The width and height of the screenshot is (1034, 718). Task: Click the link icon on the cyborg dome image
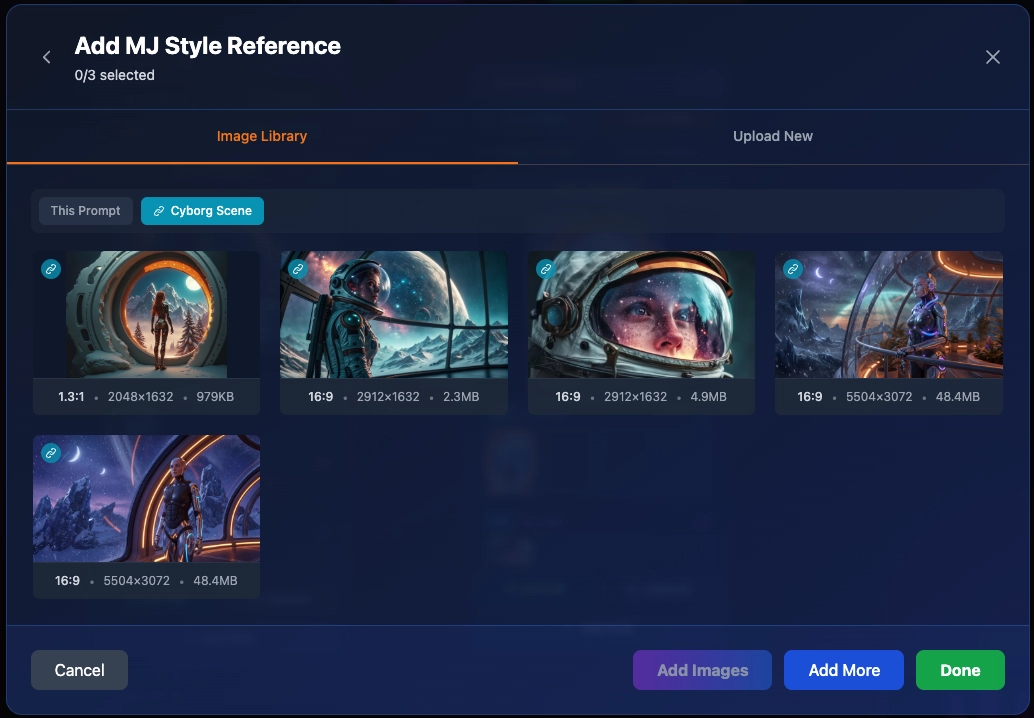793,269
